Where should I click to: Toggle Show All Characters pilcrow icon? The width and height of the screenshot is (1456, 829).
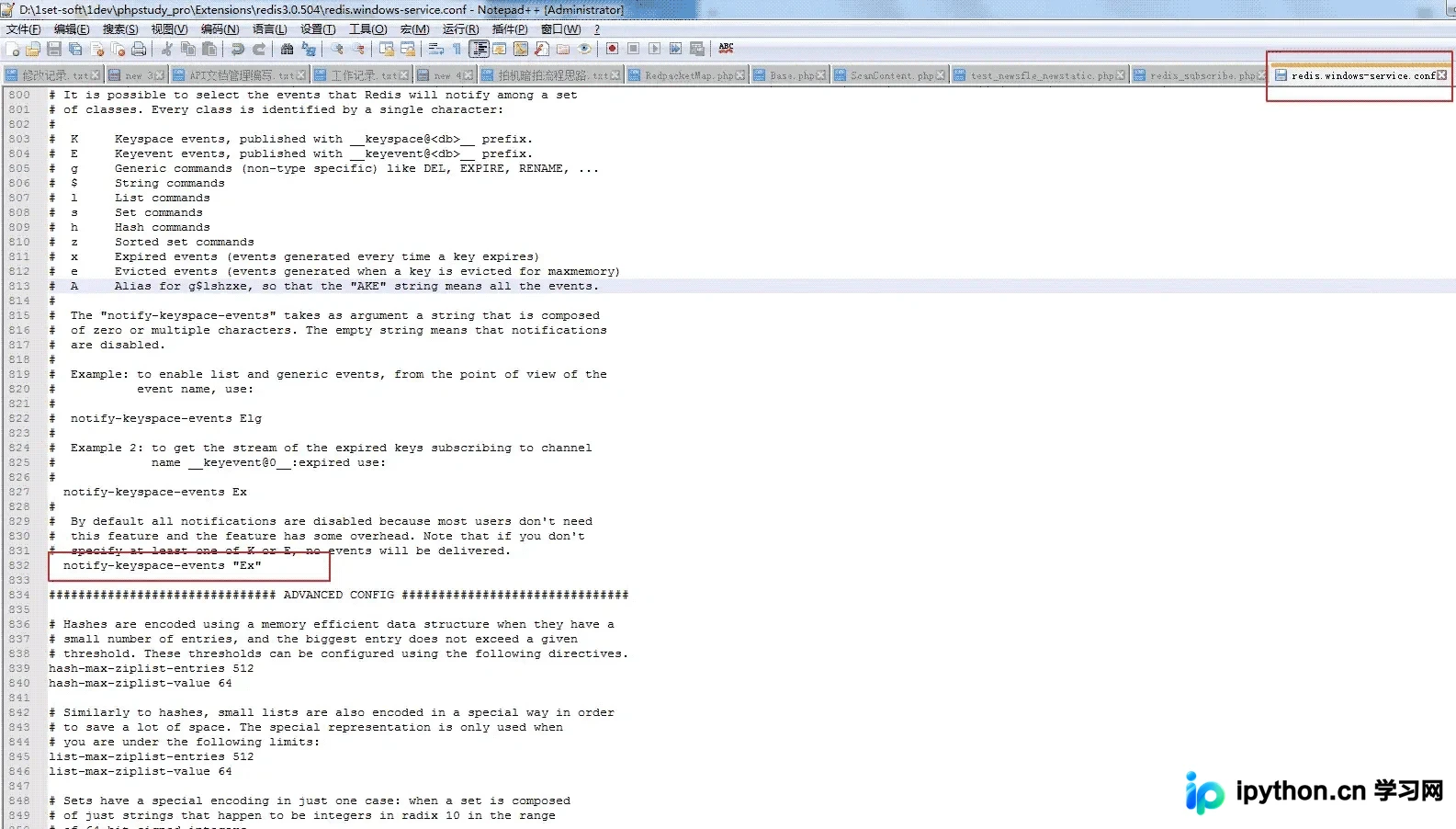[x=457, y=49]
